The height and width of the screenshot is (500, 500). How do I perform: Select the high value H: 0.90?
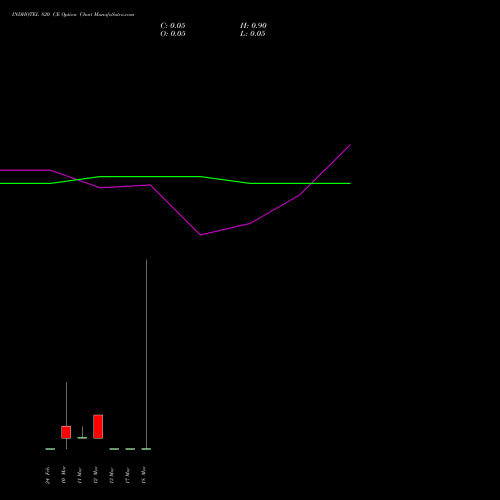253,26
